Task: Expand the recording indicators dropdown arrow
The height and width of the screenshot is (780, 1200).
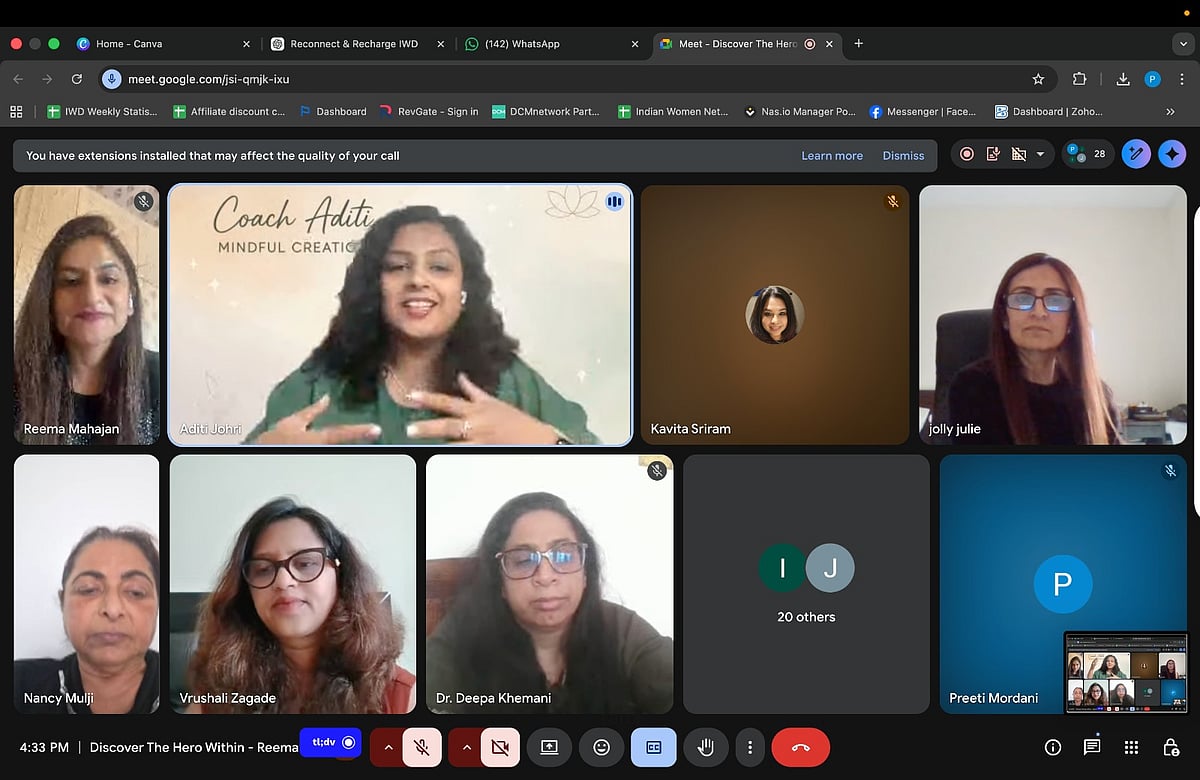Action: (1040, 154)
